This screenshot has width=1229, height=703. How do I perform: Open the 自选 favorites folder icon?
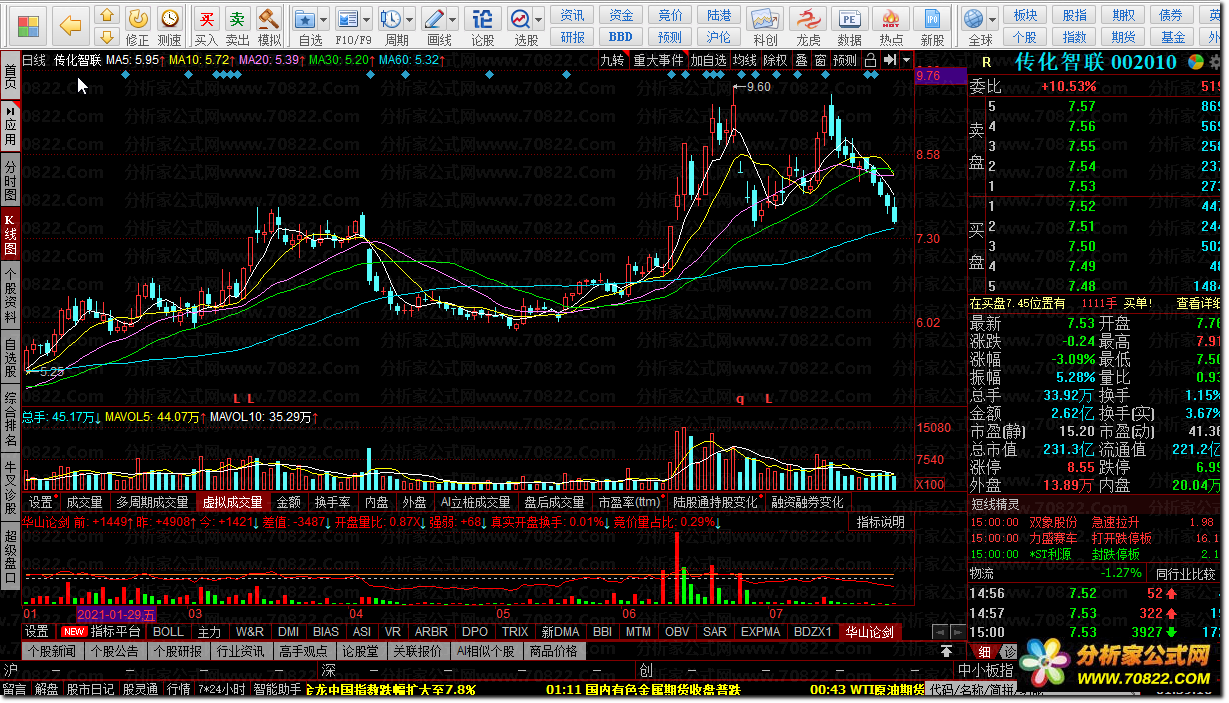point(307,18)
